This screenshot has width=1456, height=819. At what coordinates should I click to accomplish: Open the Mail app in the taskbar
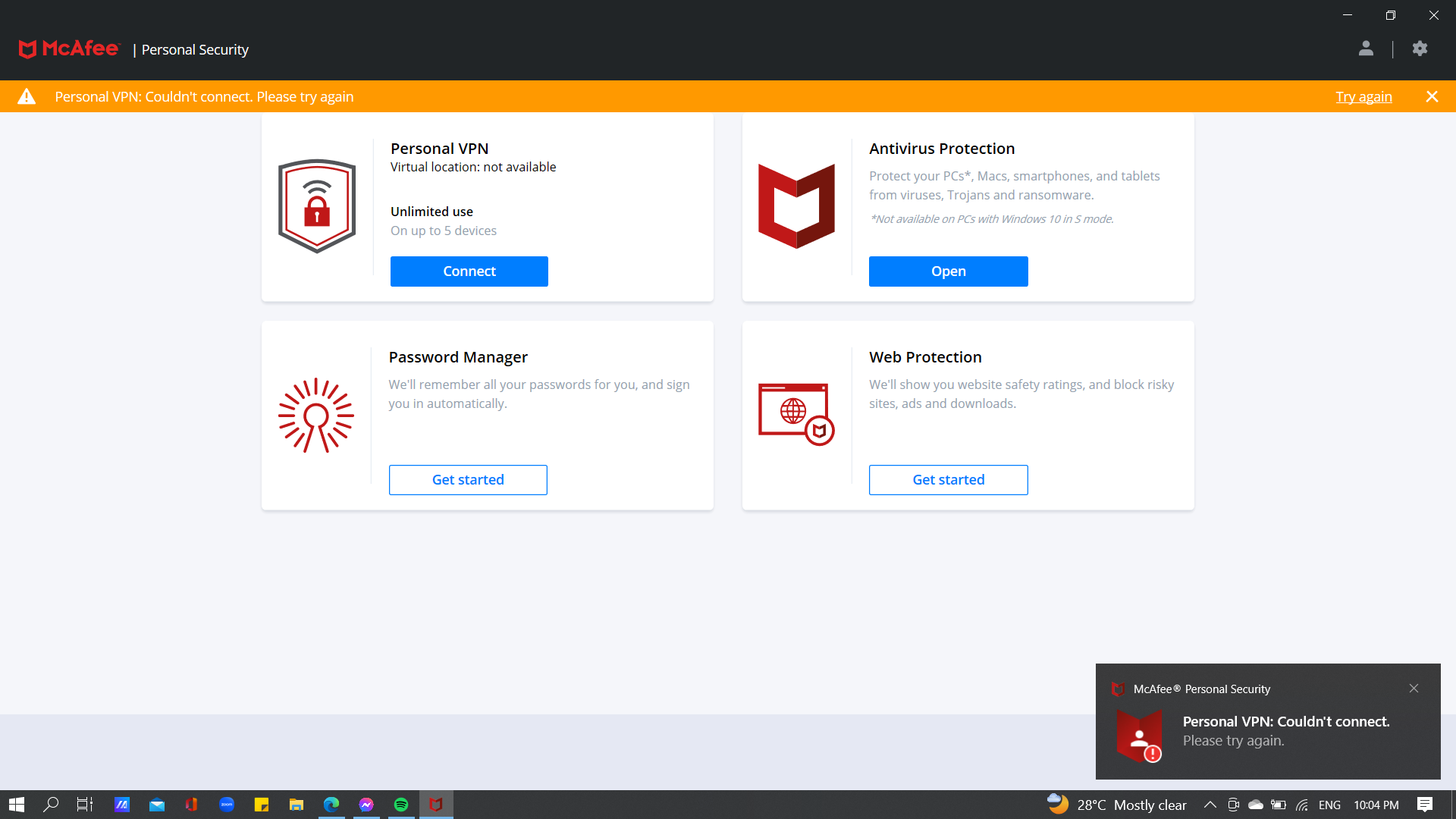tap(157, 805)
